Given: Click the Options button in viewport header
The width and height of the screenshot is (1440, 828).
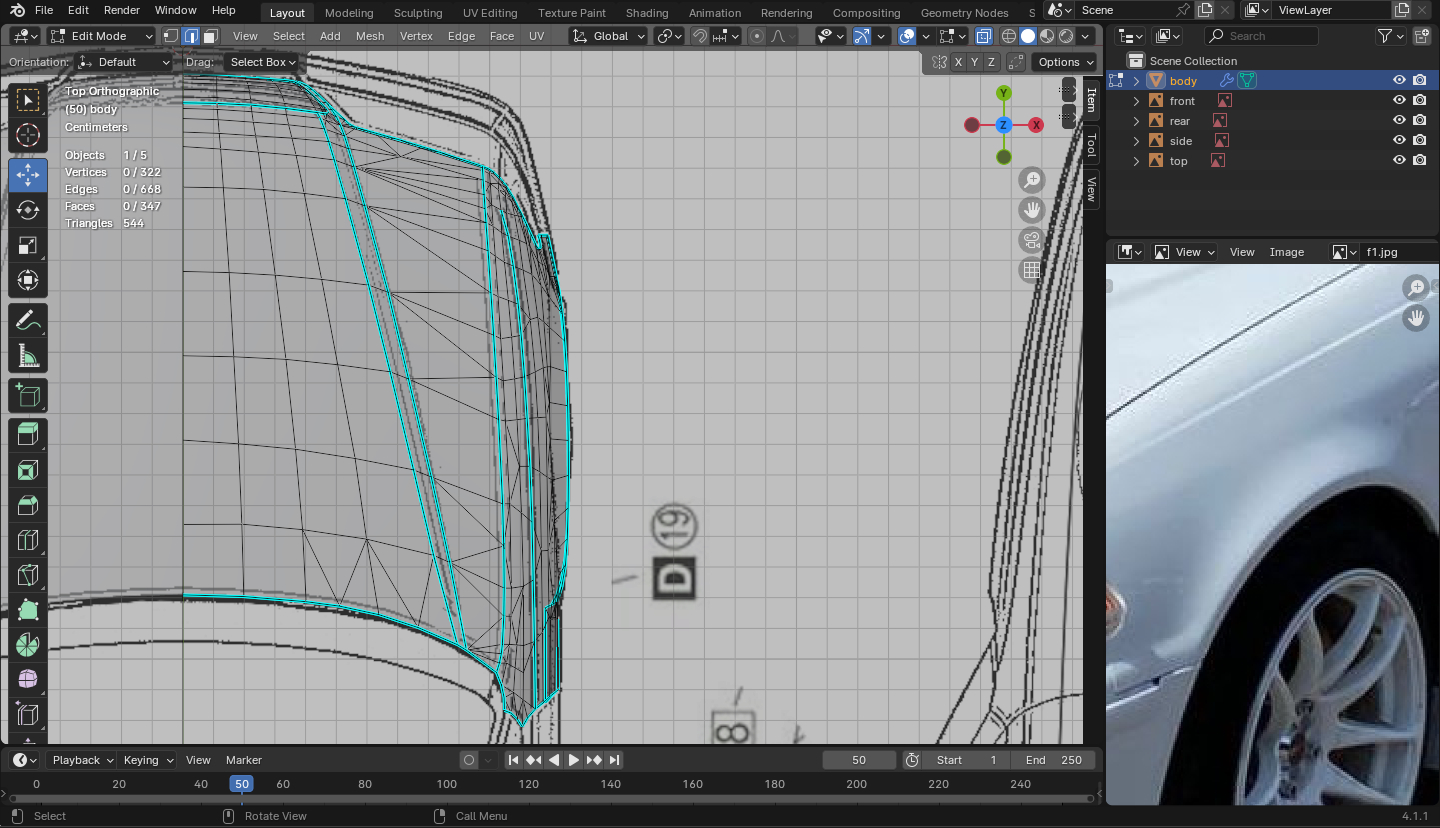Looking at the screenshot, I should coord(1065,62).
